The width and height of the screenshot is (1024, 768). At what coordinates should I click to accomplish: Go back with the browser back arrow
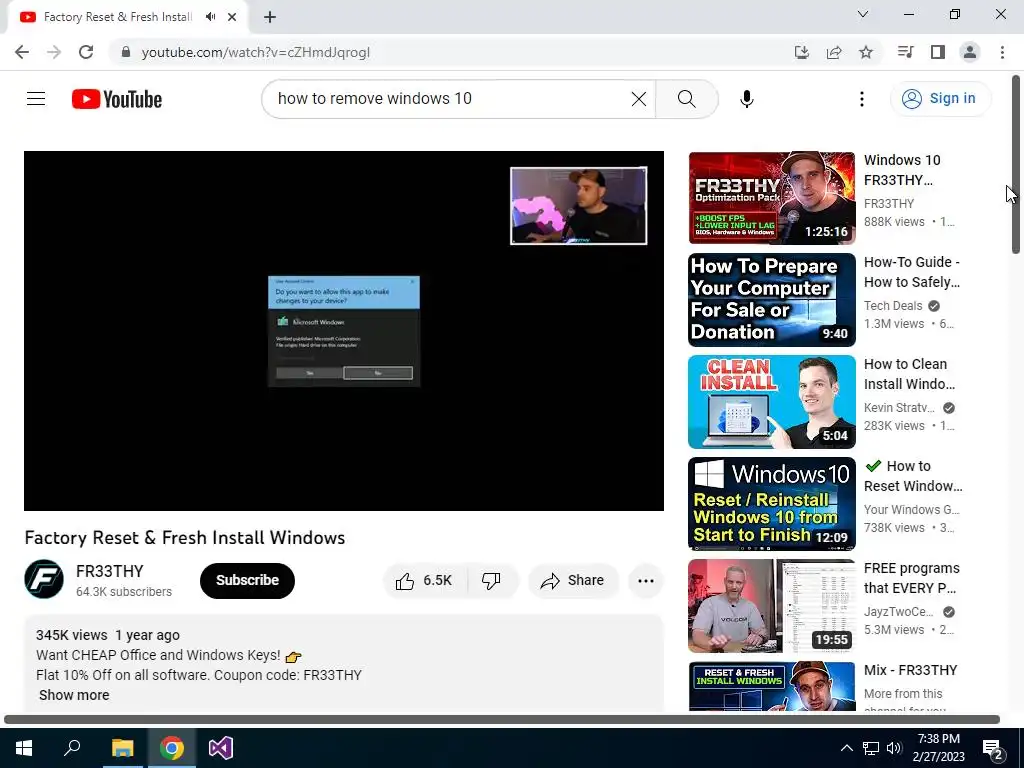coord(22,52)
